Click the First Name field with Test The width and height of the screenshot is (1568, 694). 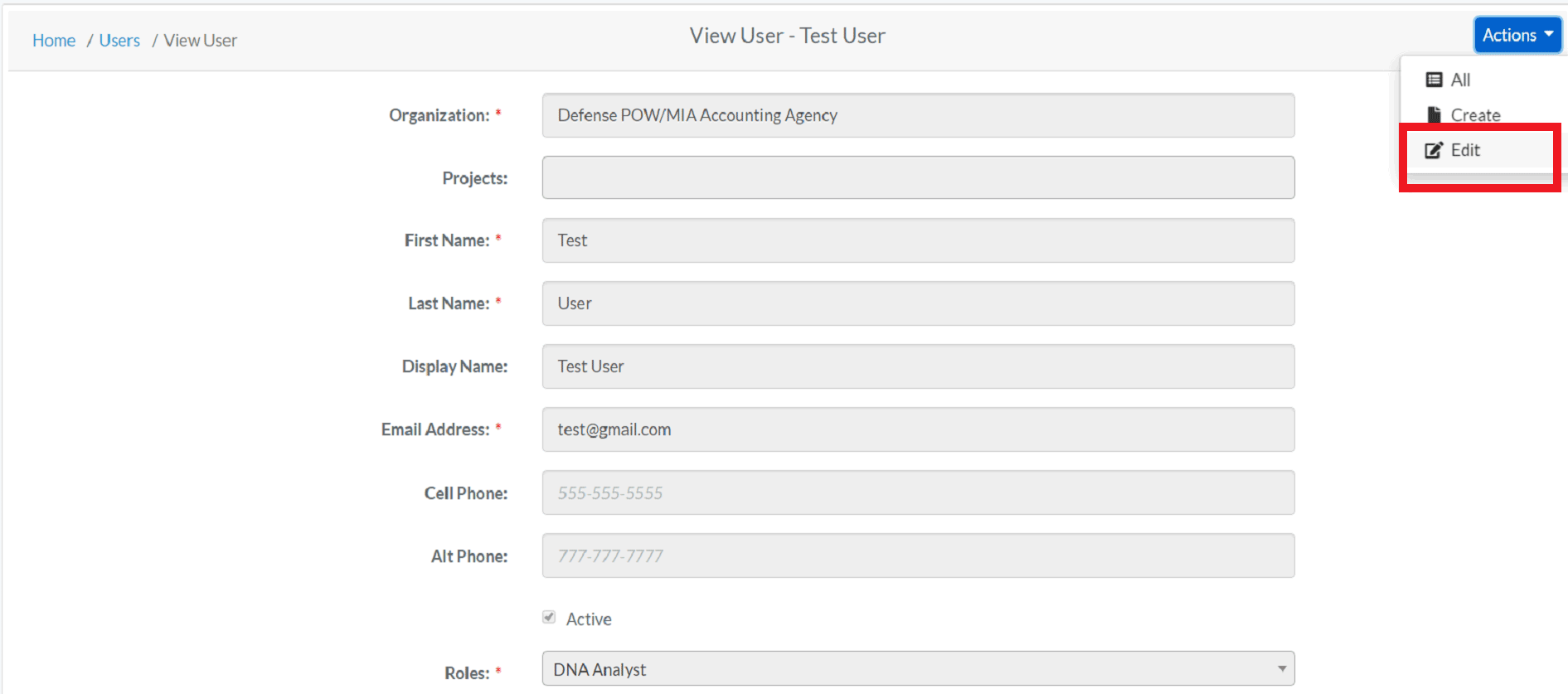(918, 240)
